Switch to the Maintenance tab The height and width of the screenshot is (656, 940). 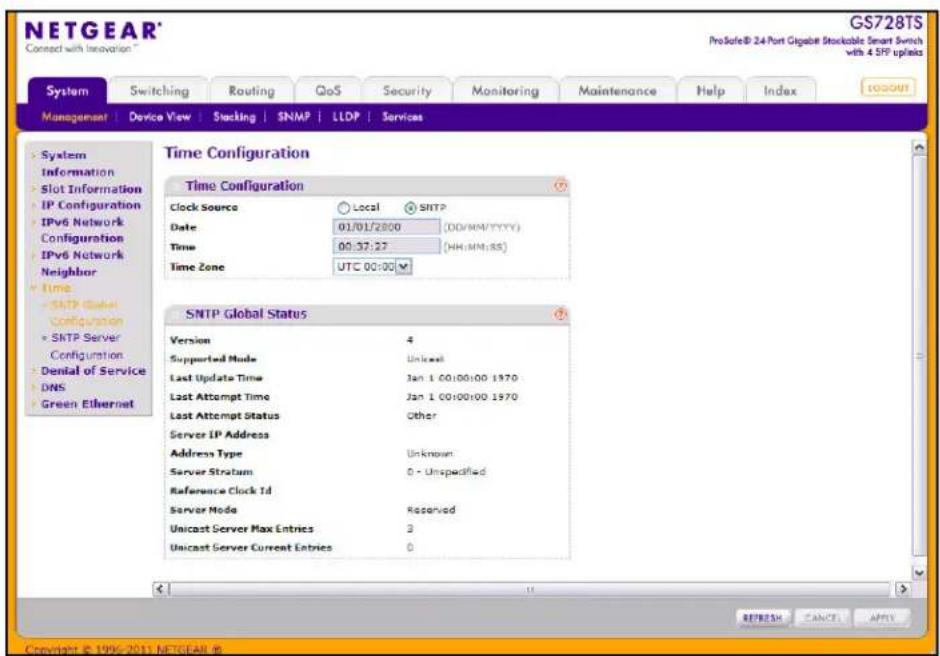point(617,91)
